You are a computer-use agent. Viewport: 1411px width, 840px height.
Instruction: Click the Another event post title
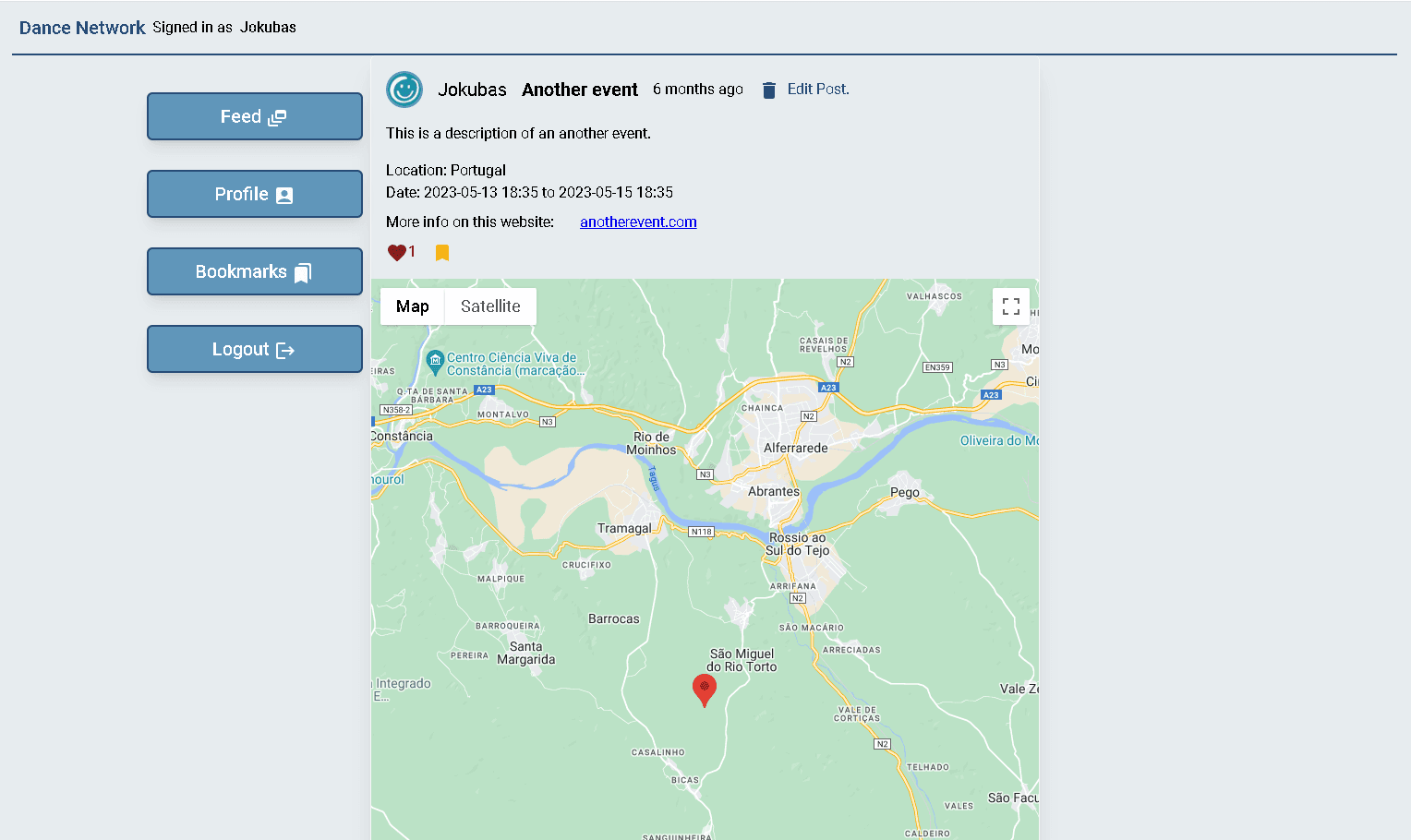pyautogui.click(x=579, y=90)
